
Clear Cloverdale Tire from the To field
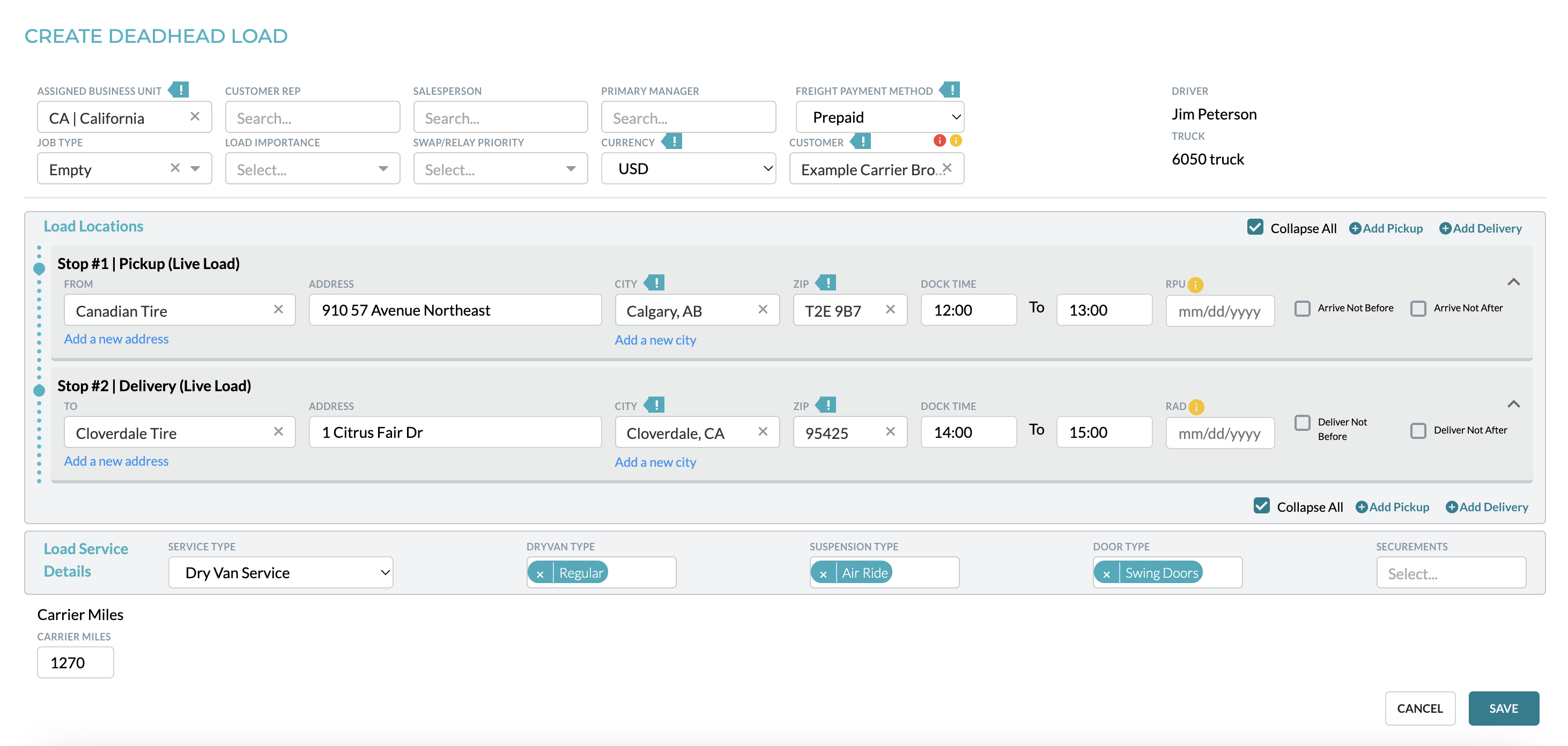pyautogui.click(x=278, y=431)
